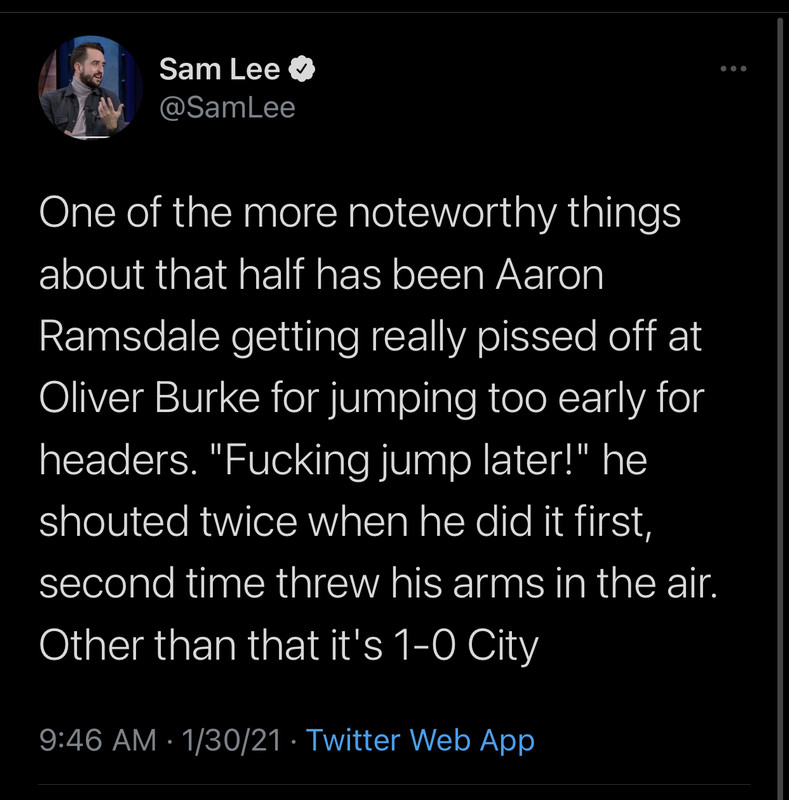Click the verified checkmark badge
This screenshot has width=789, height=800.
pos(302,69)
